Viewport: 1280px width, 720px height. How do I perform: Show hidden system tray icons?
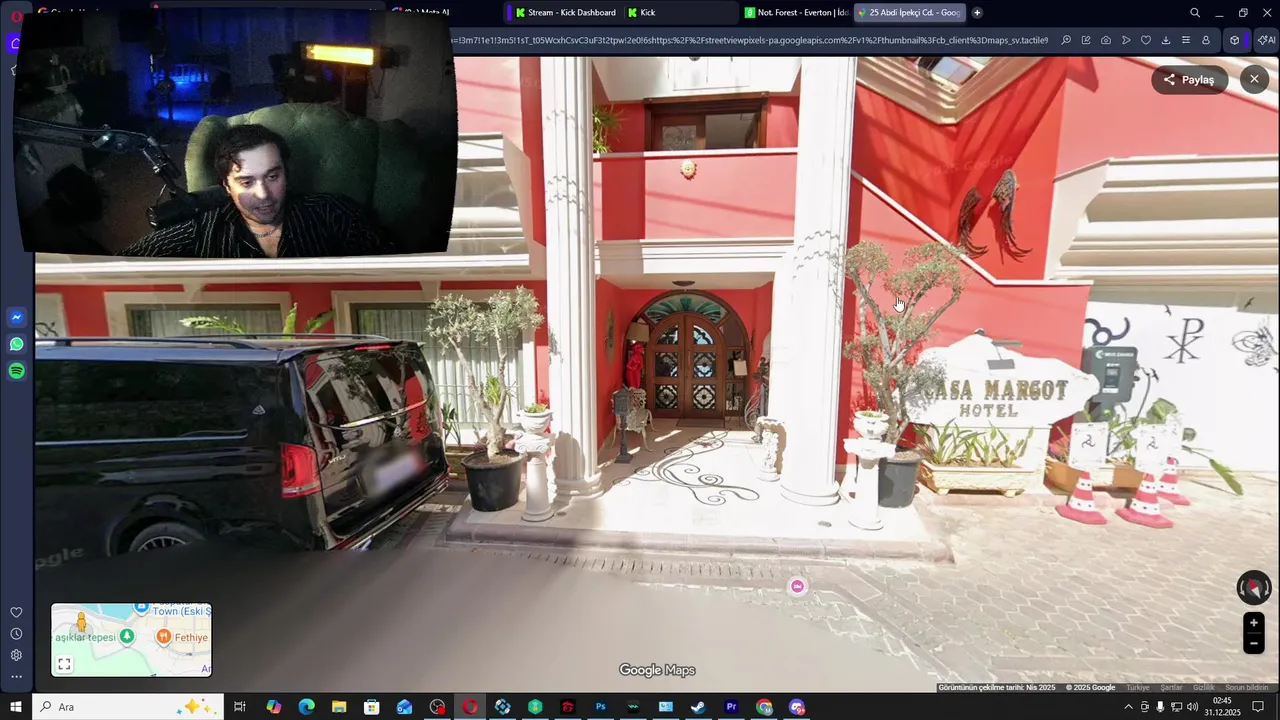1129,707
